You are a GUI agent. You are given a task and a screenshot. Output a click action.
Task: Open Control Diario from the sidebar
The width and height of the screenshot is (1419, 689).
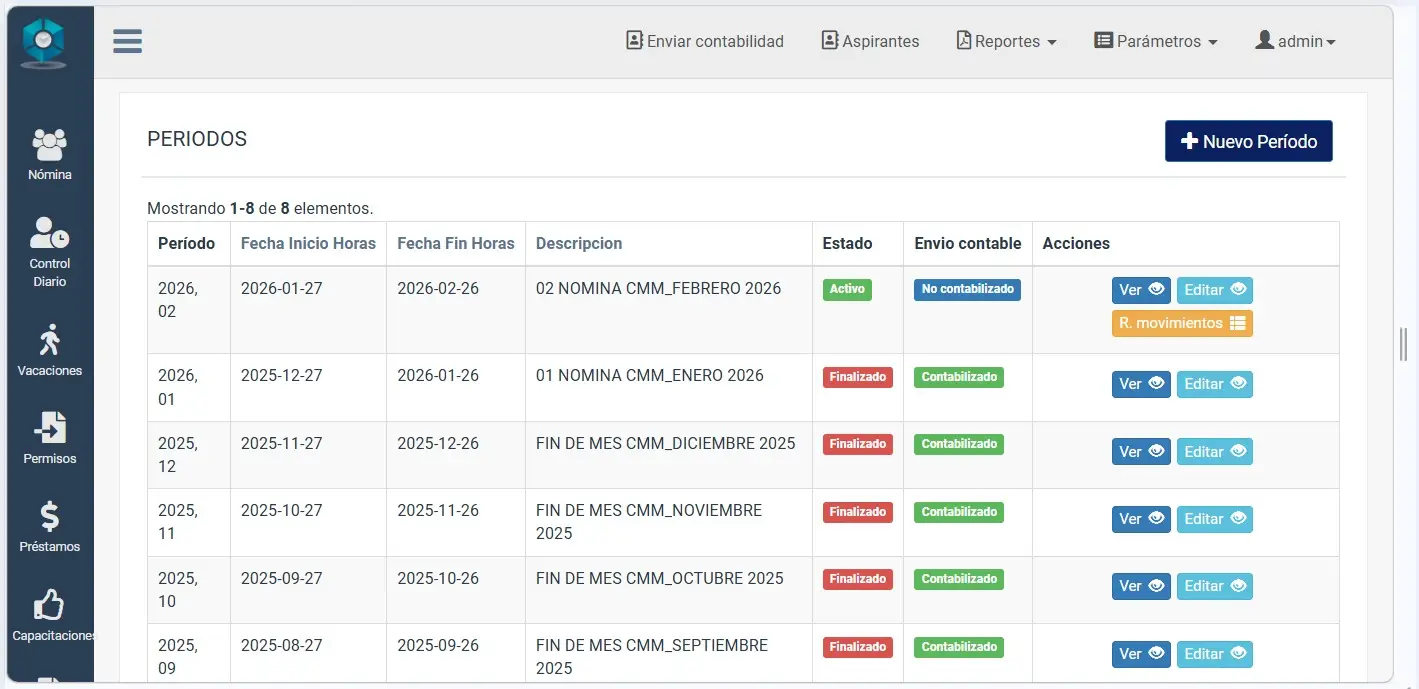49,251
